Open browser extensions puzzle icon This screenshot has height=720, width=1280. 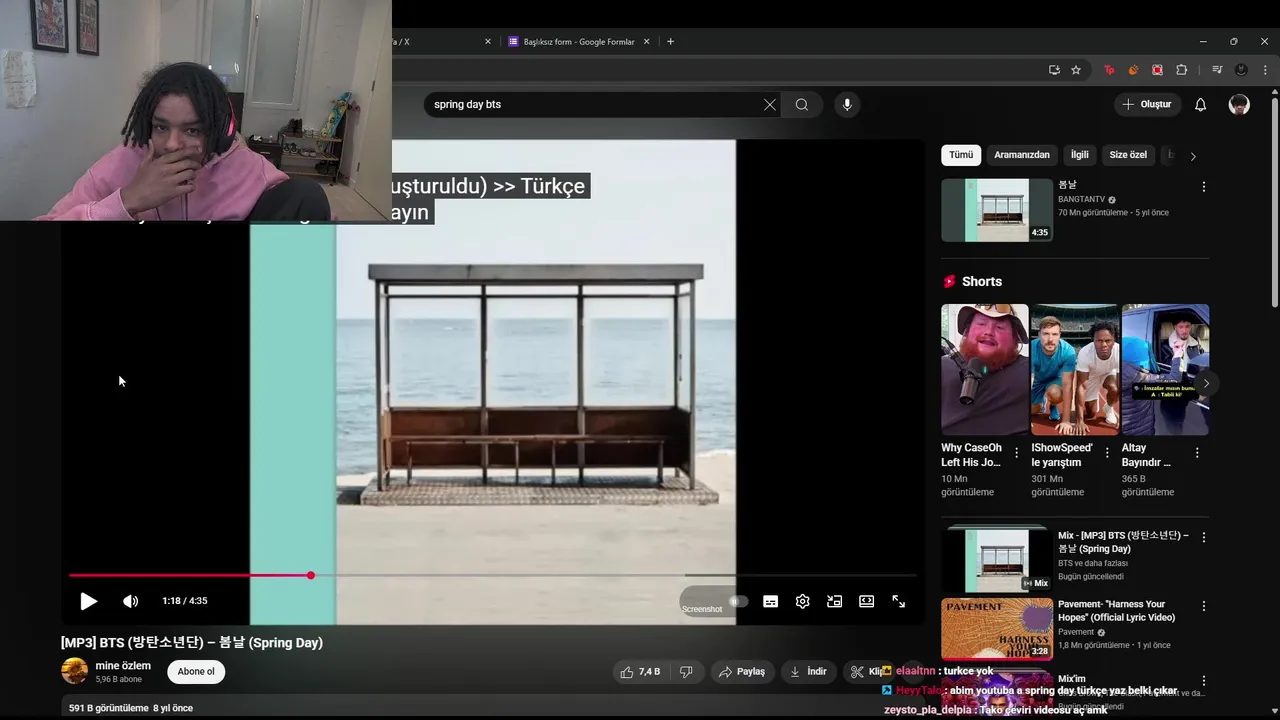tap(1181, 70)
